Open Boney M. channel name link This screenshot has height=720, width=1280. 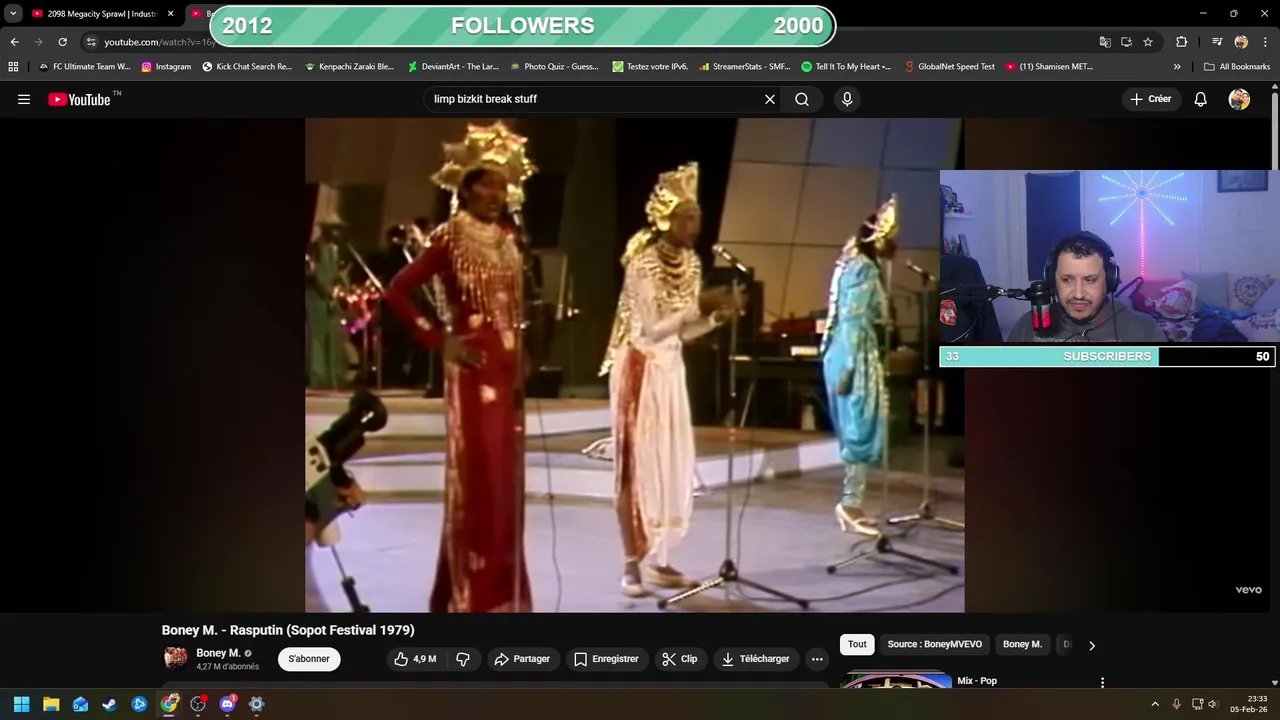(x=218, y=653)
